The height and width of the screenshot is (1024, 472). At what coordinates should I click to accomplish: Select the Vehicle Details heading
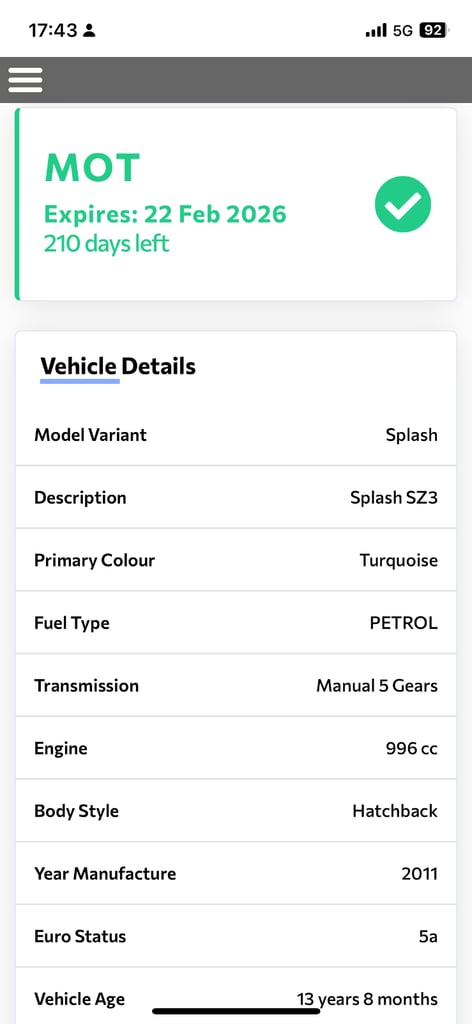(118, 366)
